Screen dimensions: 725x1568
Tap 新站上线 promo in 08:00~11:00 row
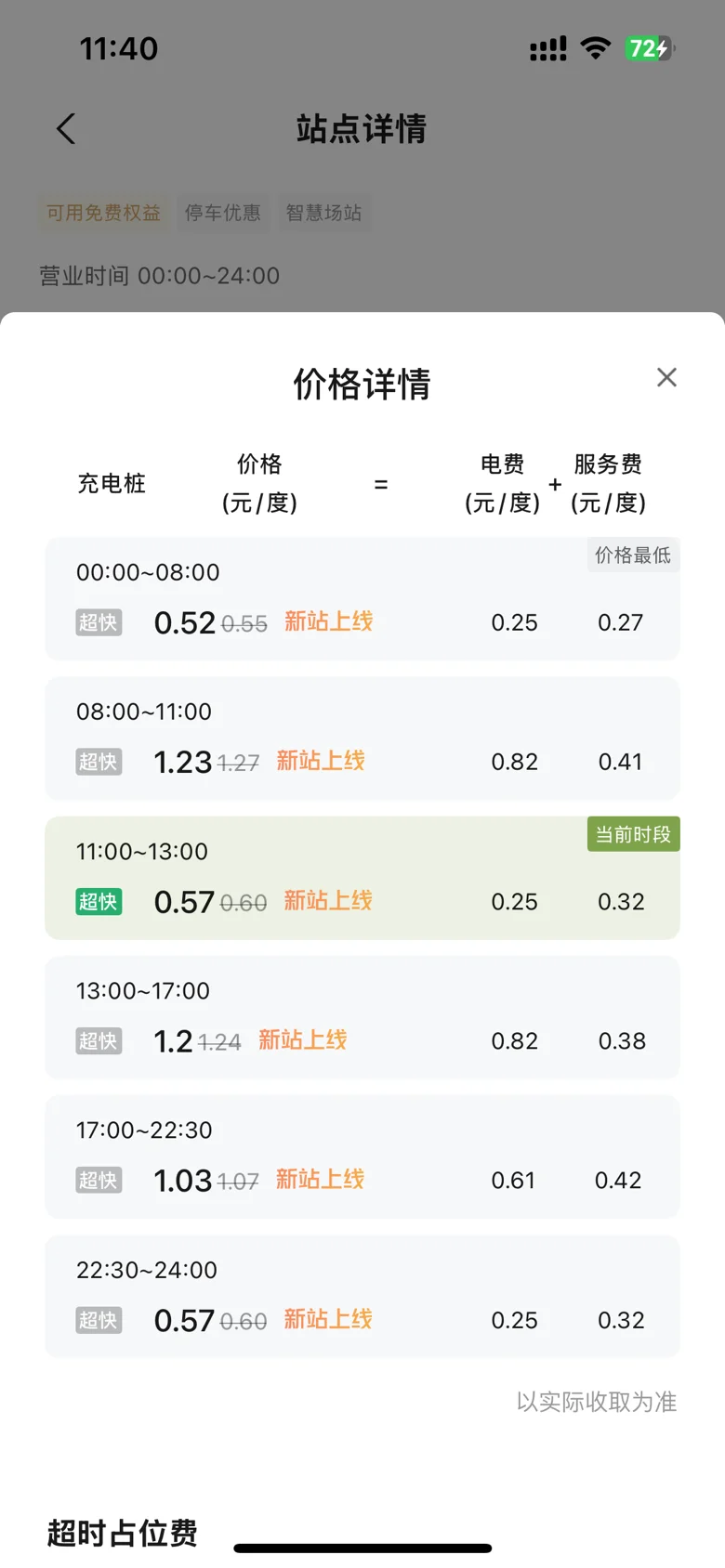321,761
